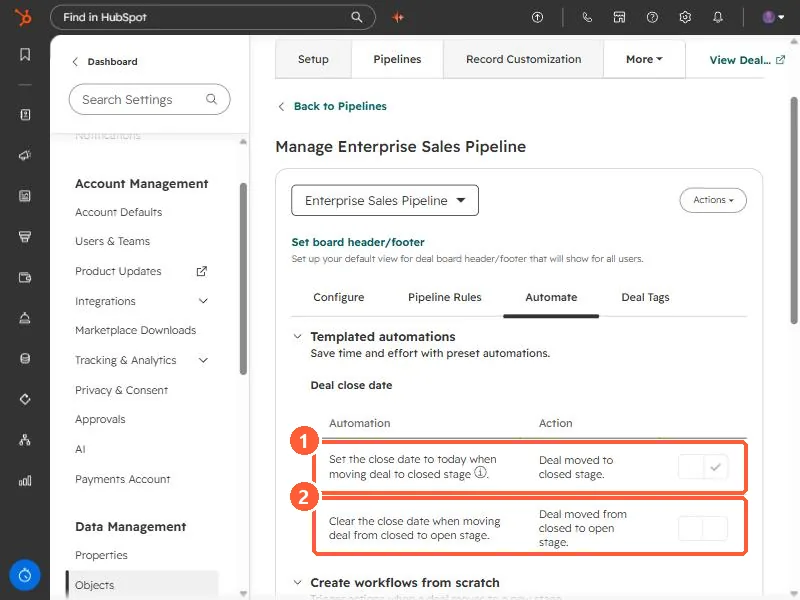Open Users & Teams settings

(112, 241)
